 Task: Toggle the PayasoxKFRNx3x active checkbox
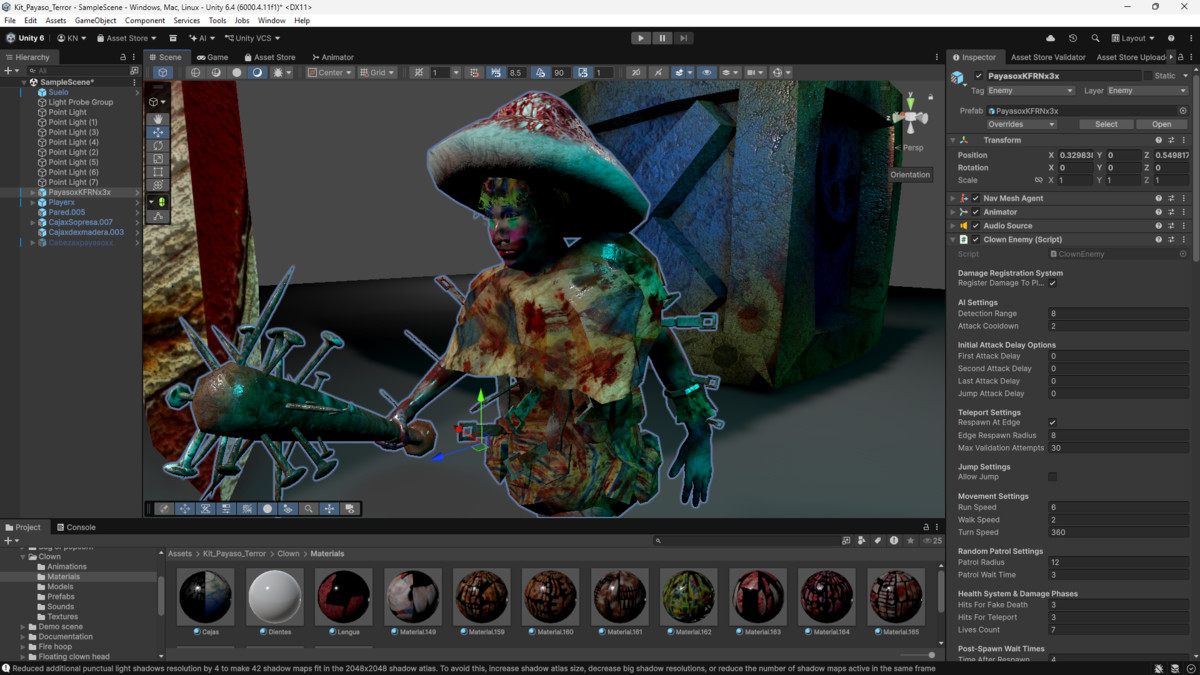point(979,76)
